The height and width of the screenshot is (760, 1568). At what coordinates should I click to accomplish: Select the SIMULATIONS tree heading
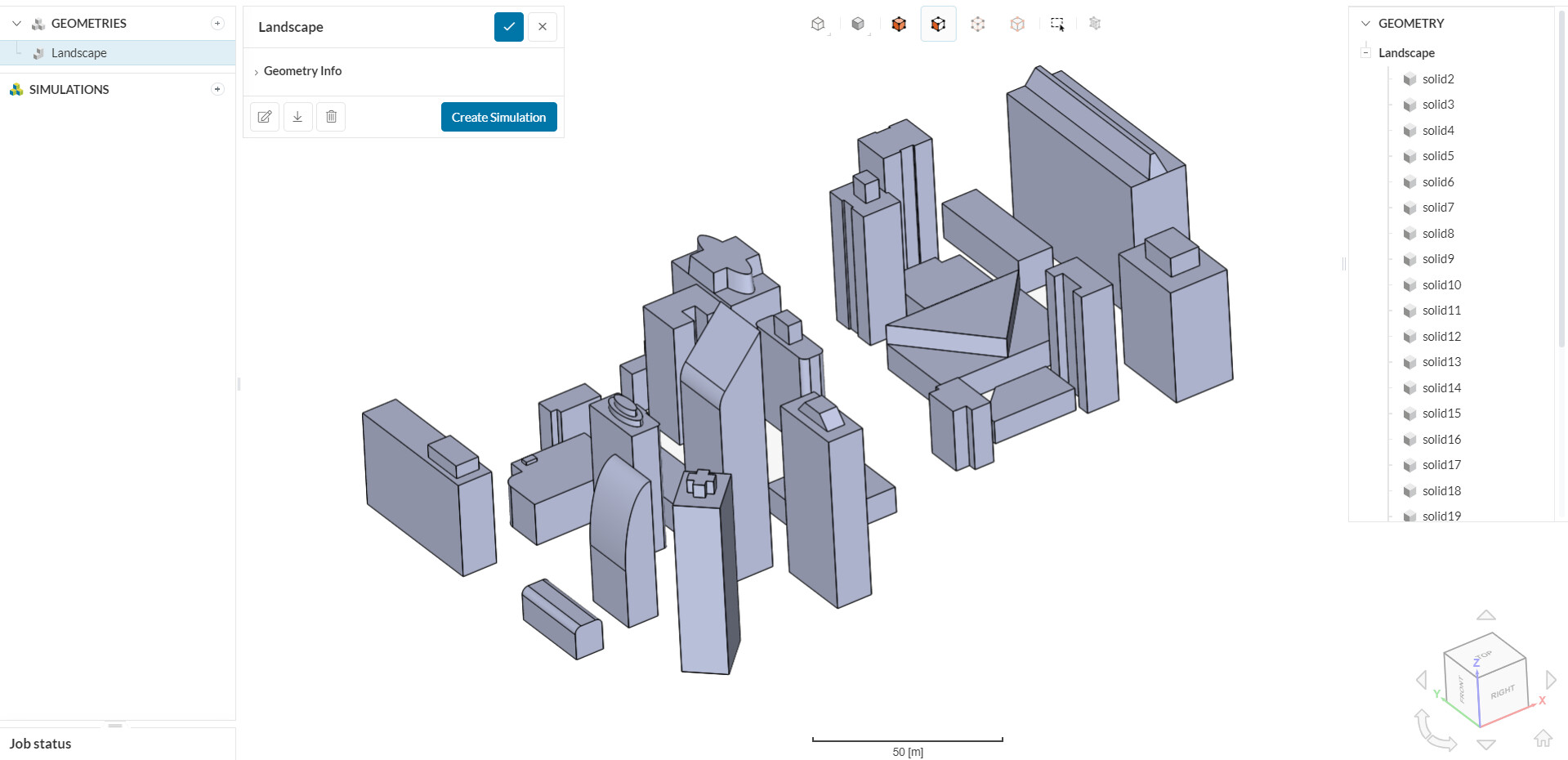coord(69,90)
